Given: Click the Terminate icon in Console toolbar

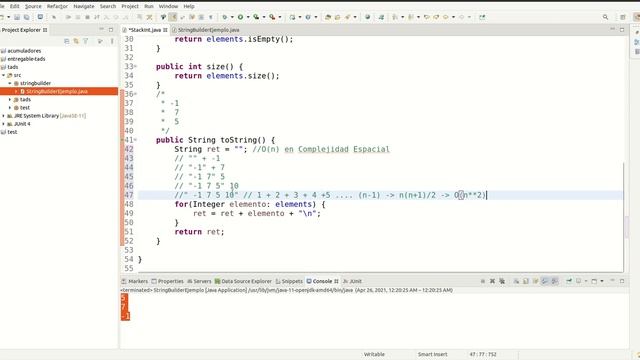Looking at the screenshot, I should coord(483,281).
